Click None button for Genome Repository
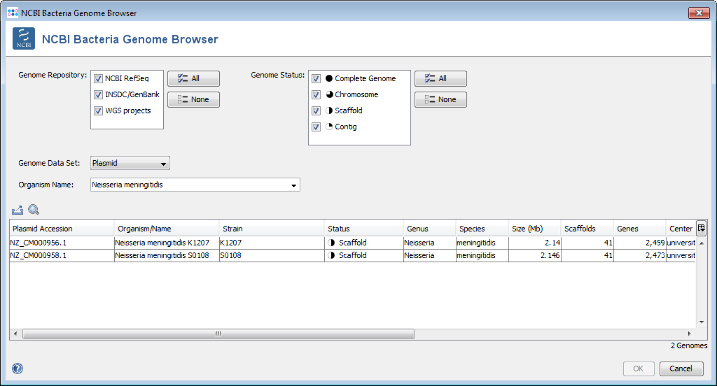717x386 pixels. (x=193, y=99)
